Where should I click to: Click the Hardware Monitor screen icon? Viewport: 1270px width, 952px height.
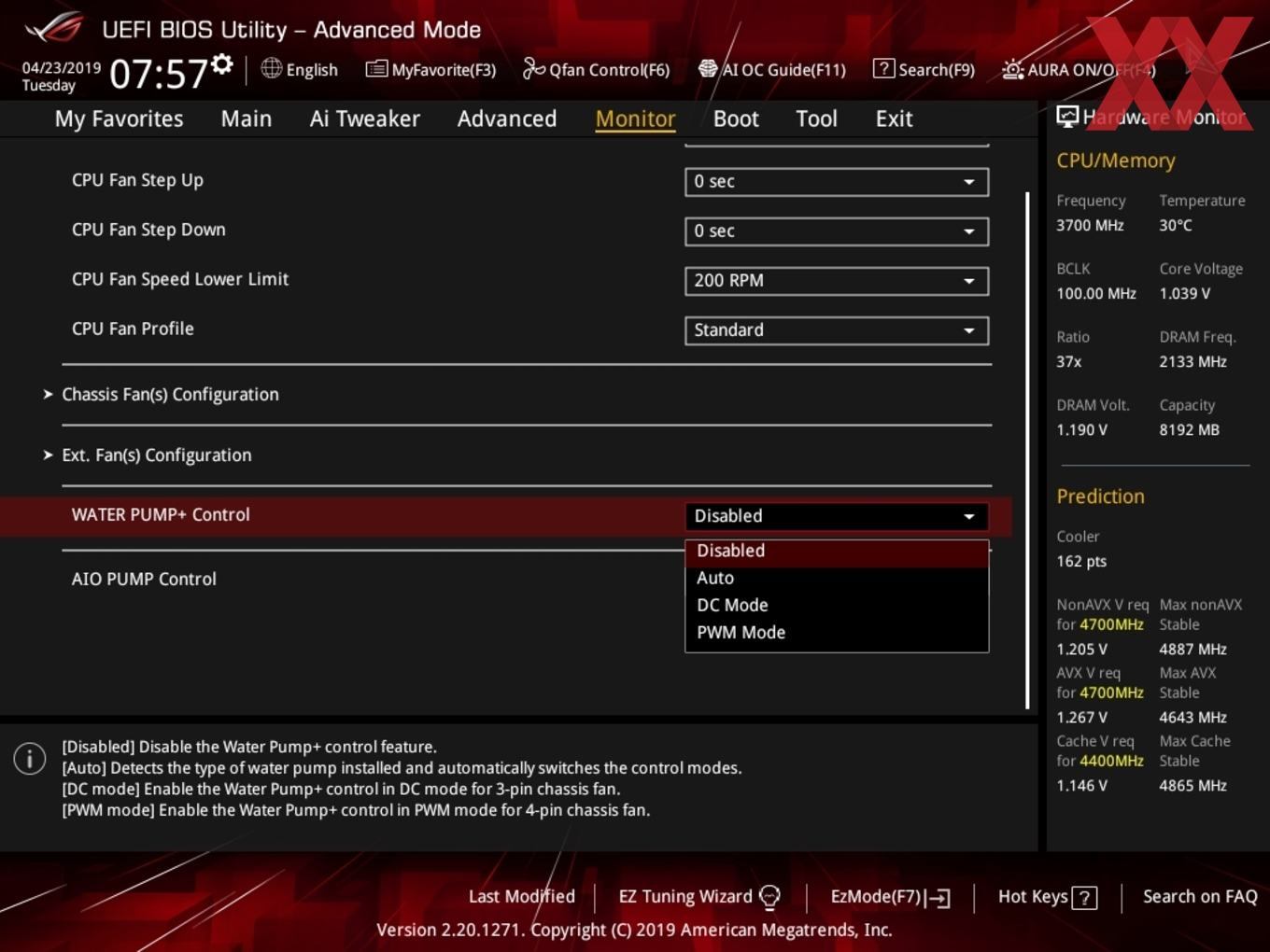click(1067, 117)
